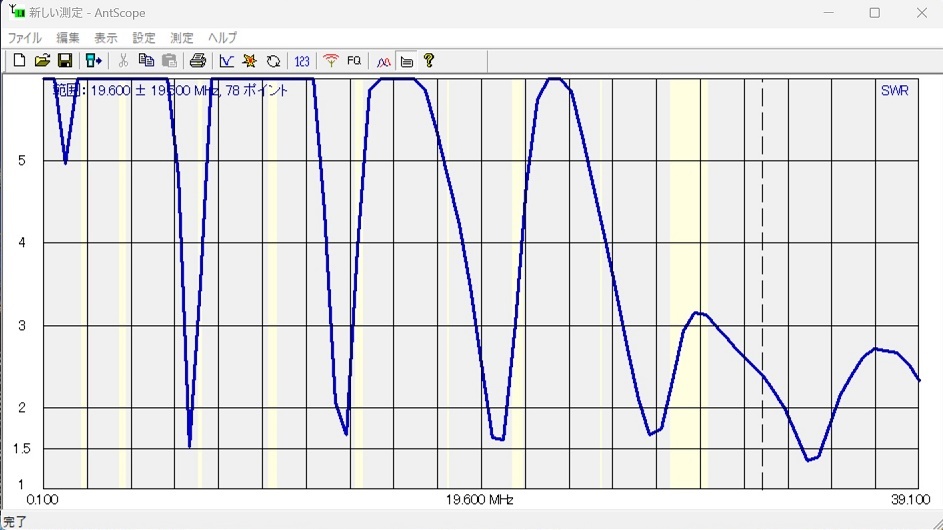Expand the 測定 menu
This screenshot has height=530, width=943.
click(x=182, y=38)
